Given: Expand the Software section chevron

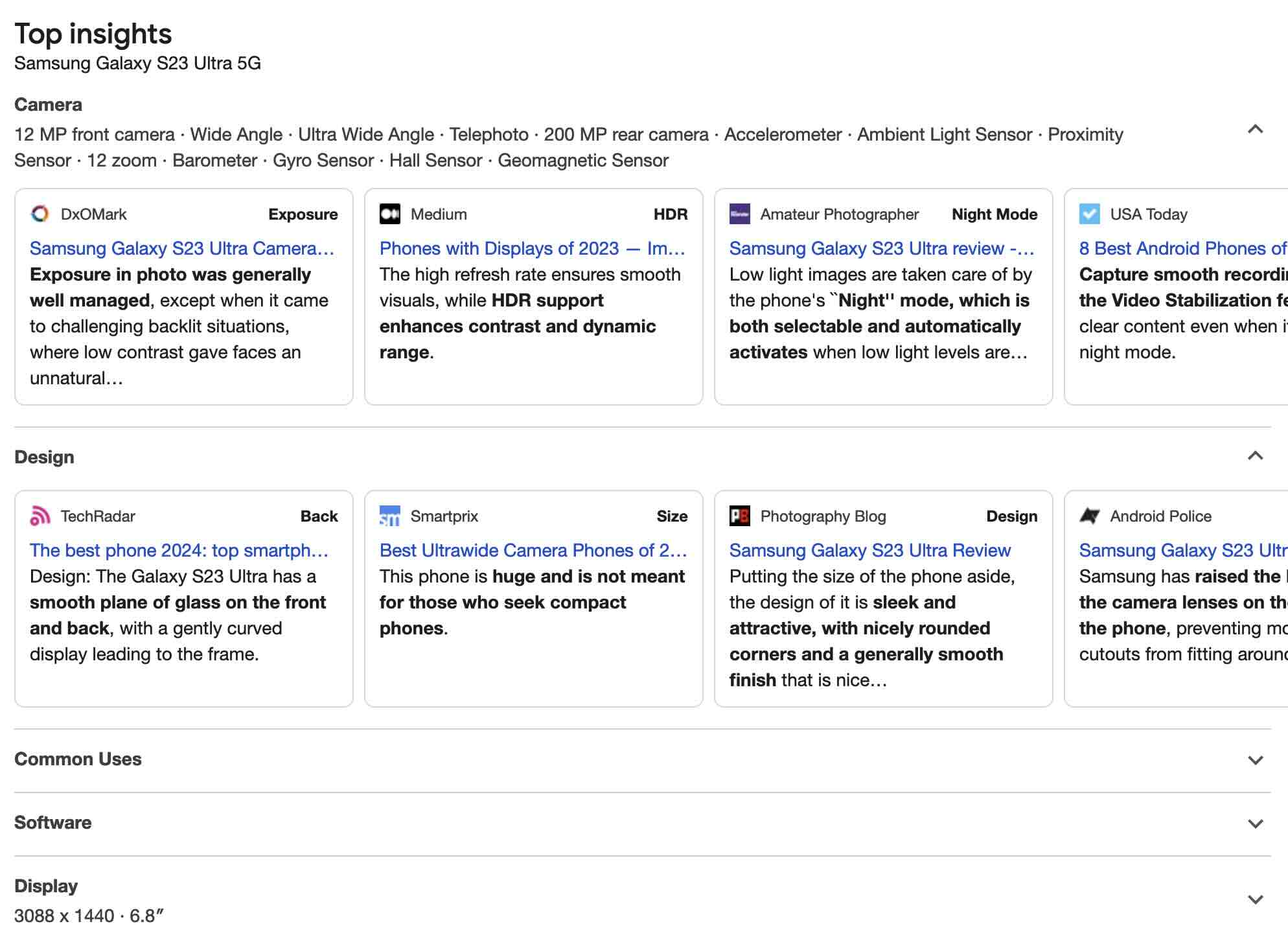Looking at the screenshot, I should (1256, 824).
